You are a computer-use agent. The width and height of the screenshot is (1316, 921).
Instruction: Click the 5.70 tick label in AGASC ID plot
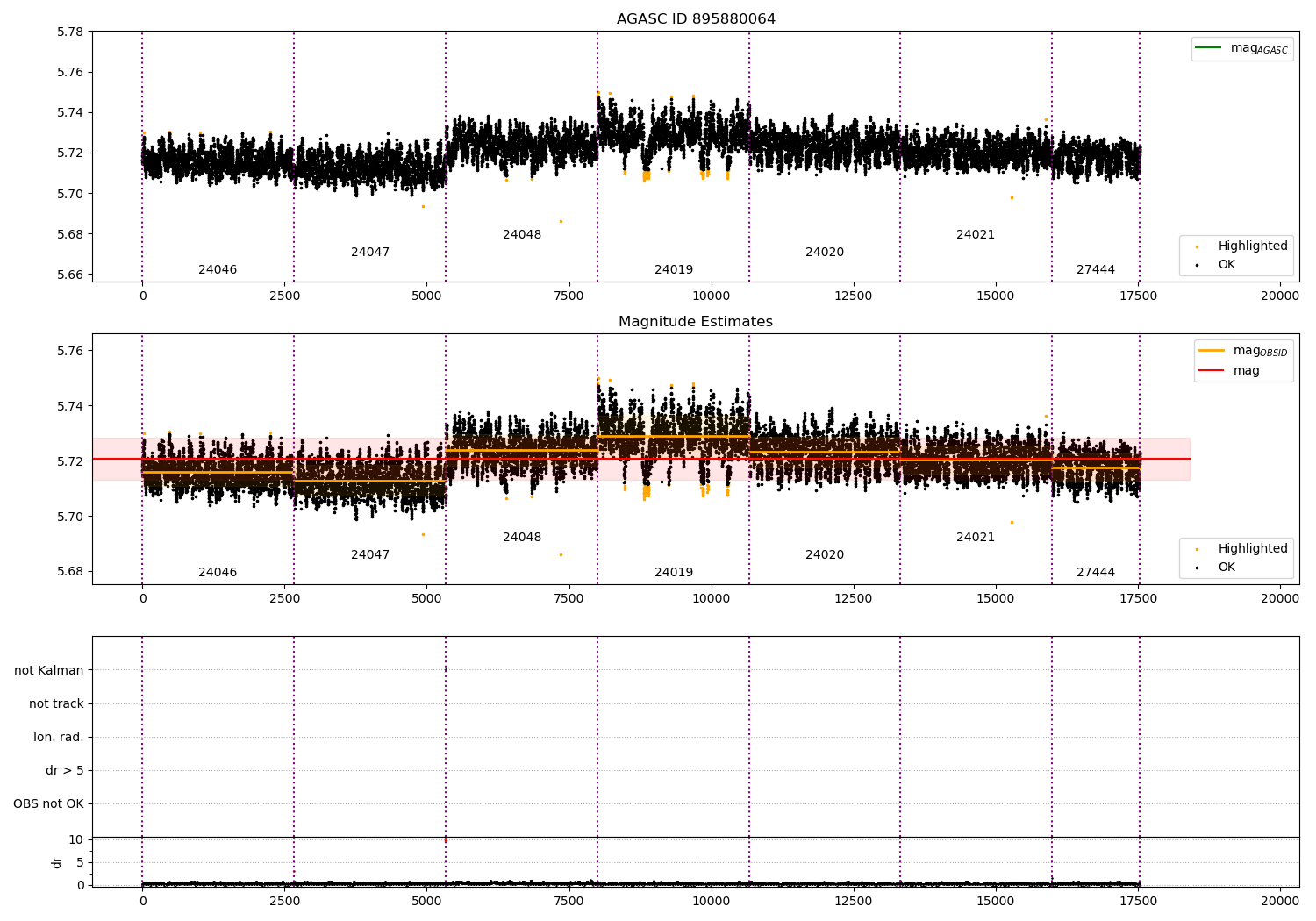[69, 194]
